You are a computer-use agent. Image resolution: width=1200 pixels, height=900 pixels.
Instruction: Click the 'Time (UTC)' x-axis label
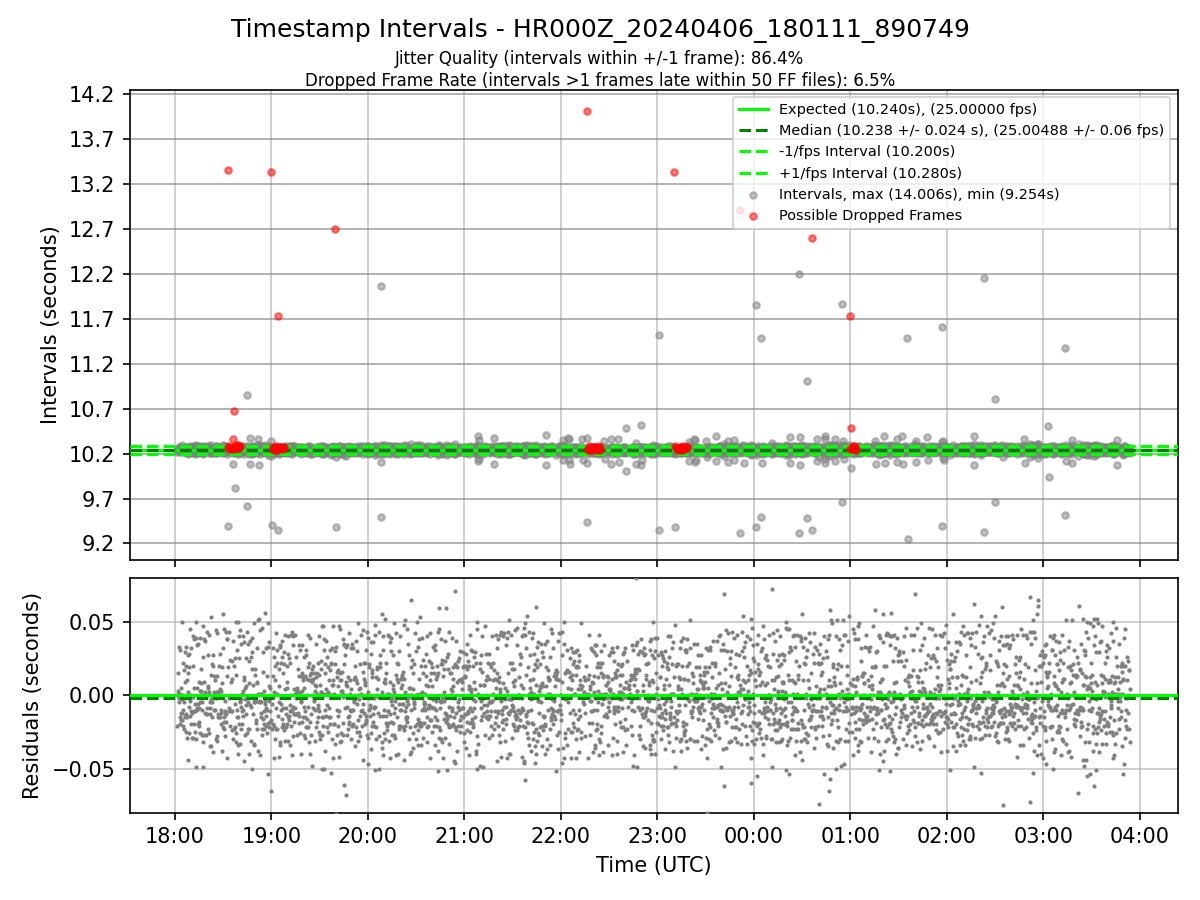tap(653, 865)
